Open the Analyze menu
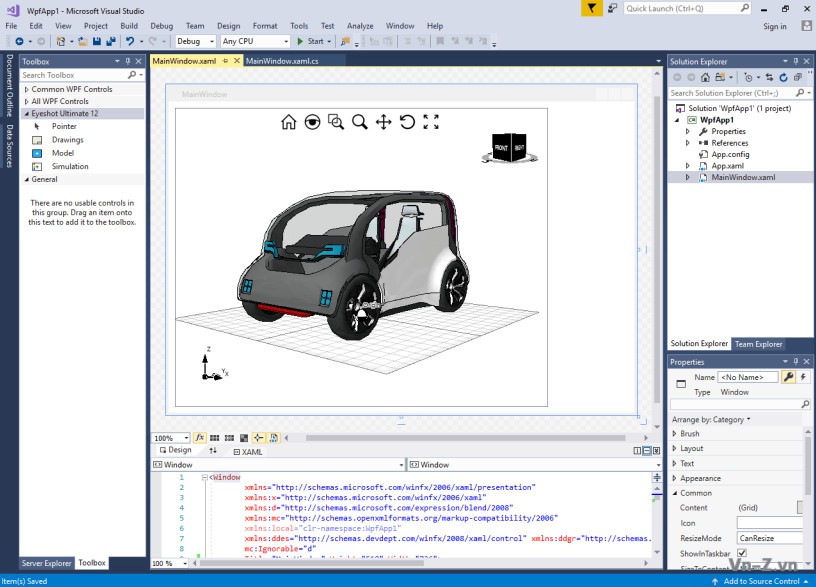Screen dimensions: 816x587 [x=360, y=26]
